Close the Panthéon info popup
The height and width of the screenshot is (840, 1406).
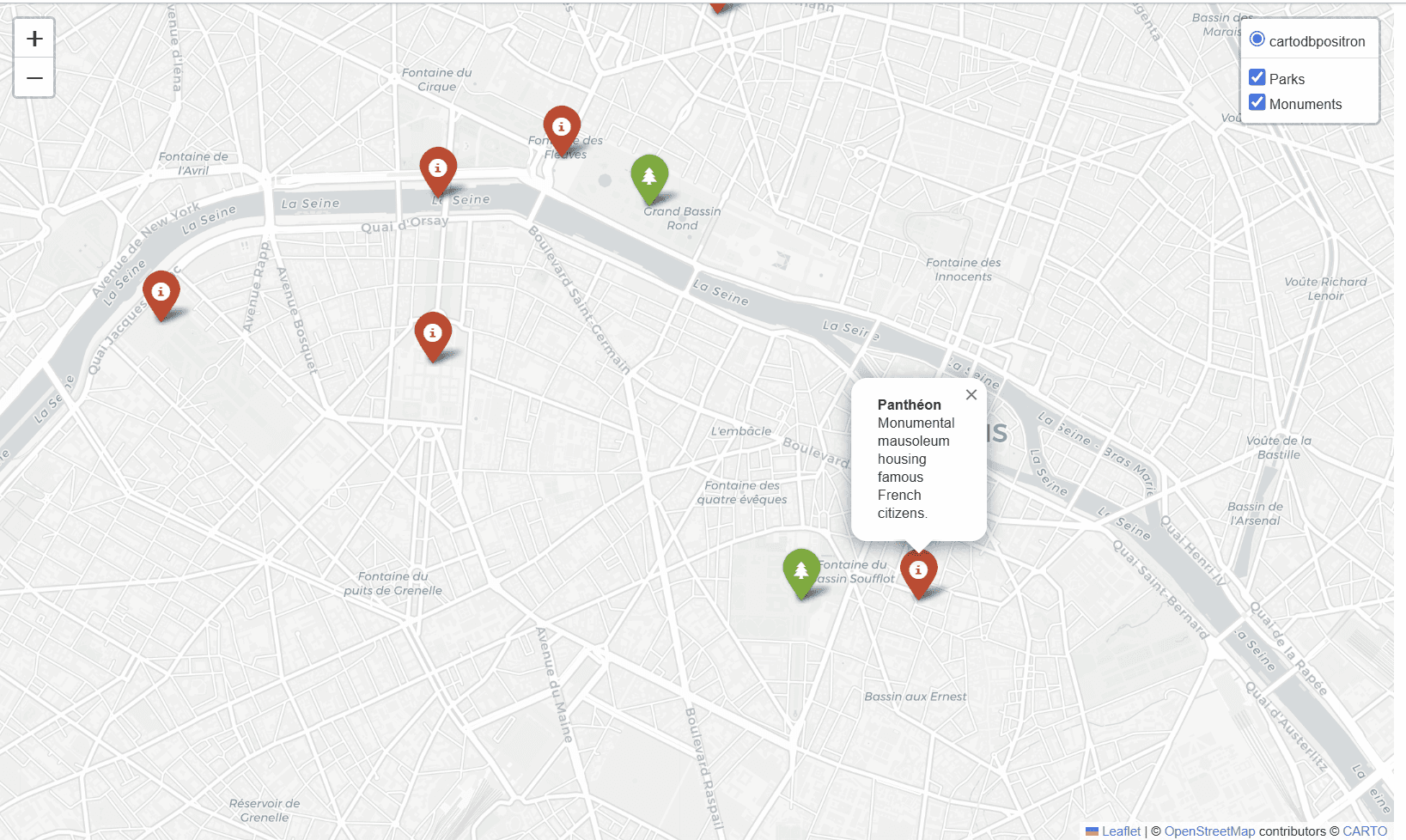point(971,394)
